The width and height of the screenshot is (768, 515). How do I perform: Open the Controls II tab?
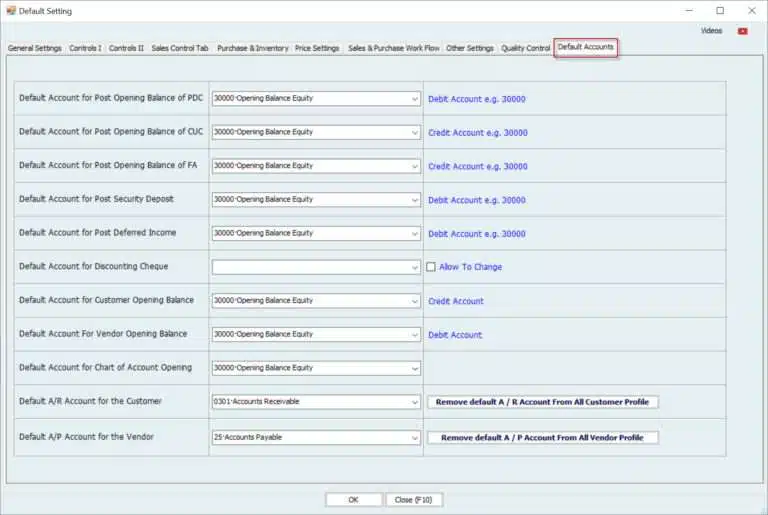coord(126,48)
